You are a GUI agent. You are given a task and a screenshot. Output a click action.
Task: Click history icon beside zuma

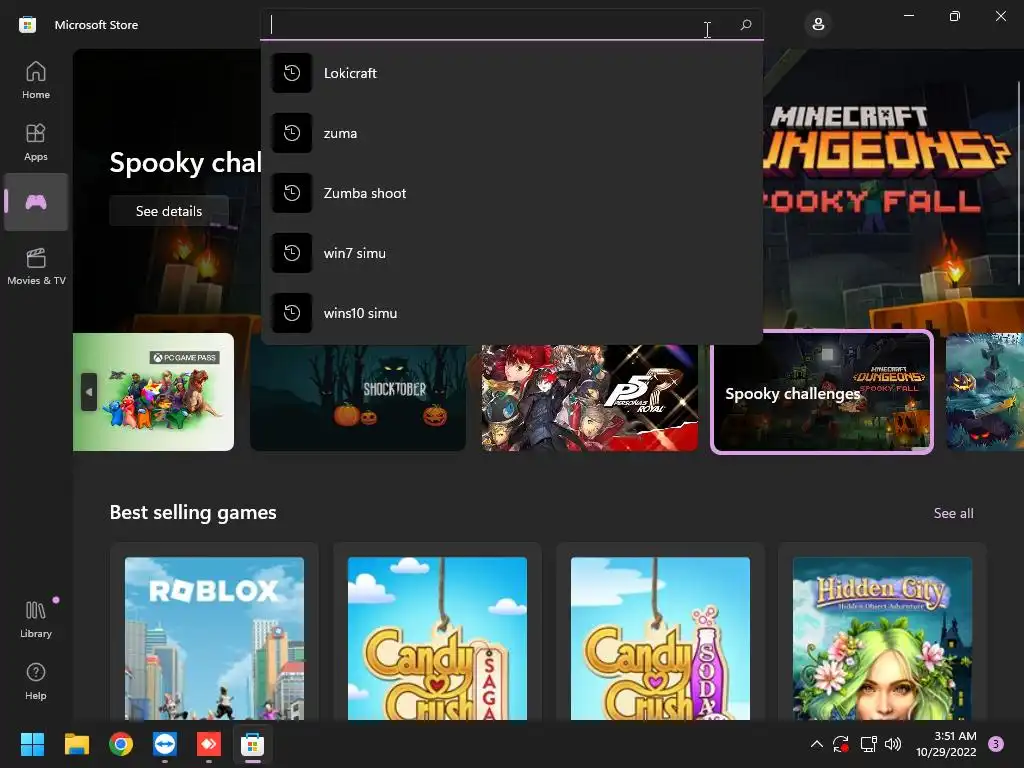tap(292, 133)
